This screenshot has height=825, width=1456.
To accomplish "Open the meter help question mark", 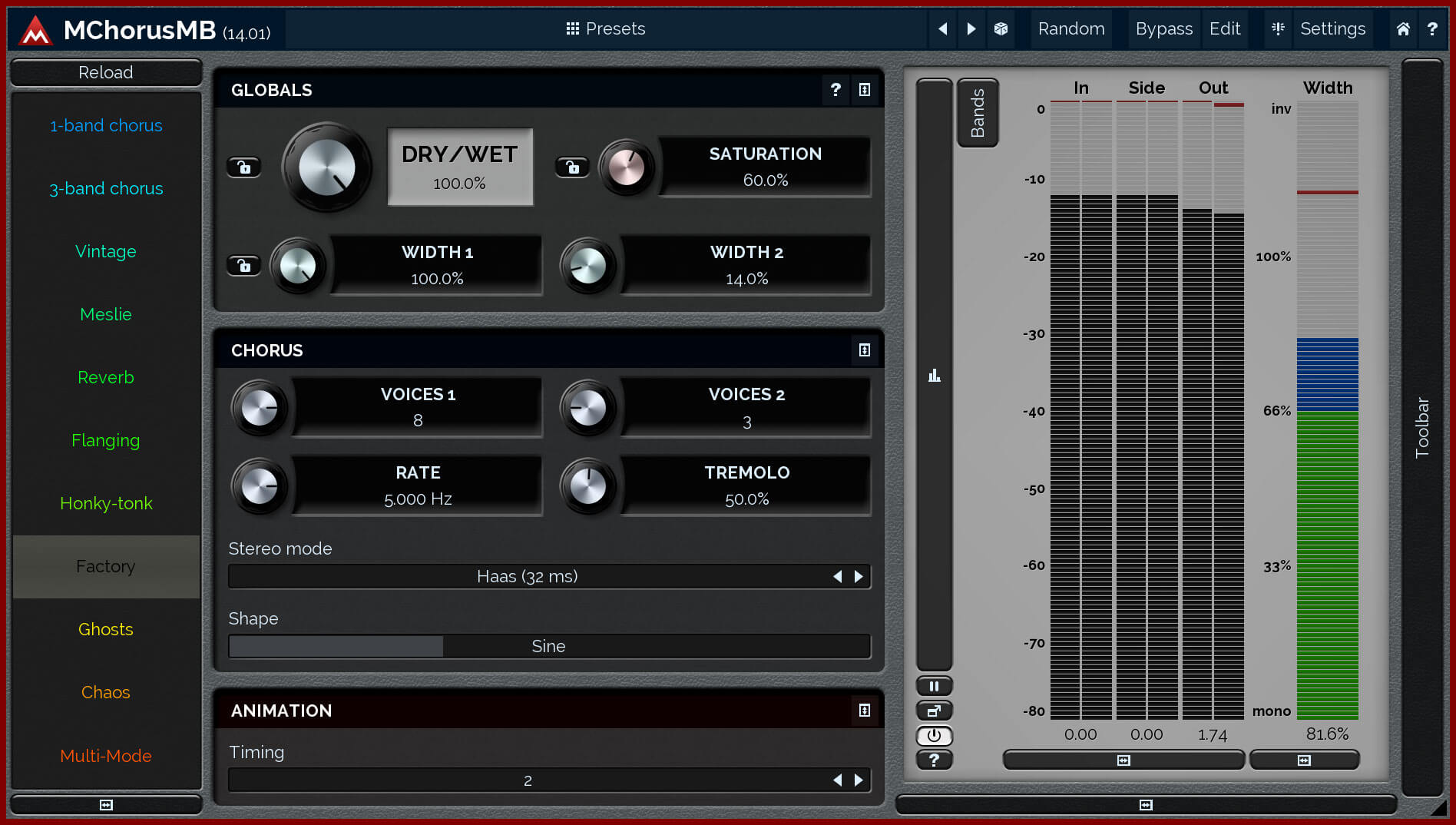I will 935,760.
